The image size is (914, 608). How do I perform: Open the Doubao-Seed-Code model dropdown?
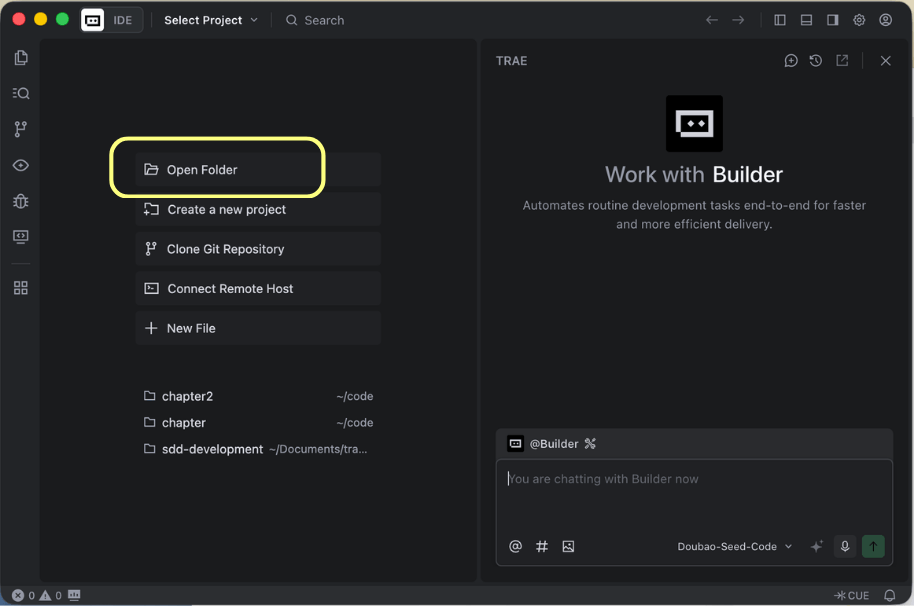click(734, 547)
